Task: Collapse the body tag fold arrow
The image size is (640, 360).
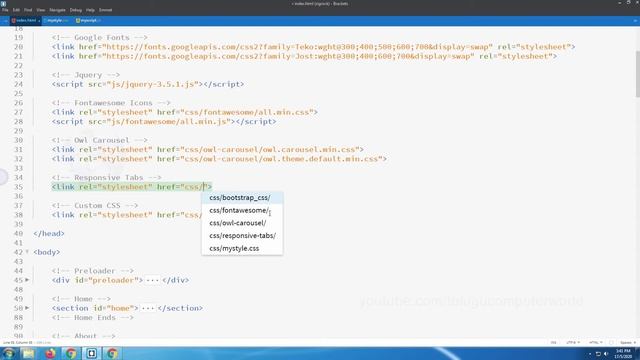Action: 27,252
